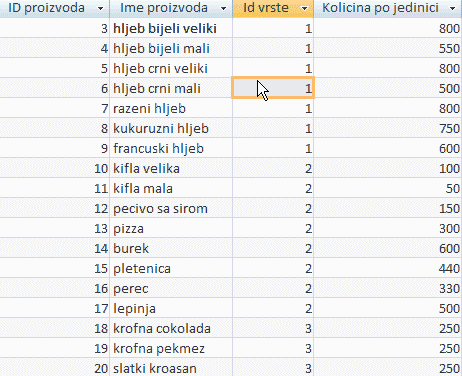Select the Id vrste column header
Image resolution: width=462 pixels, height=376 pixels.
tap(273, 8)
